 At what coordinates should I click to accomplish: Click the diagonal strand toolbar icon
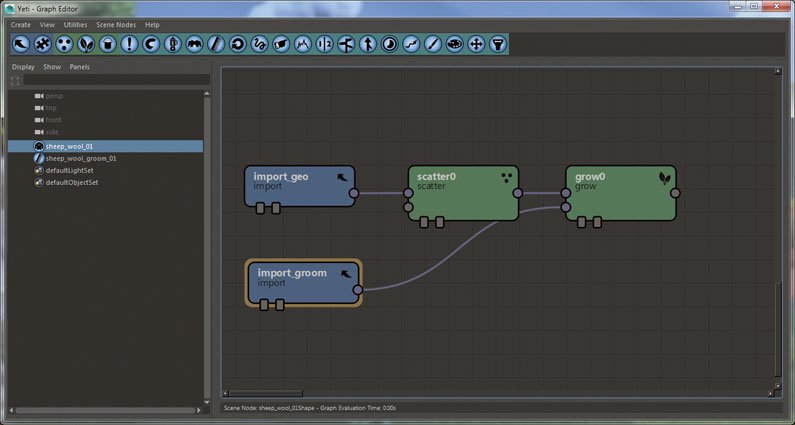click(216, 44)
